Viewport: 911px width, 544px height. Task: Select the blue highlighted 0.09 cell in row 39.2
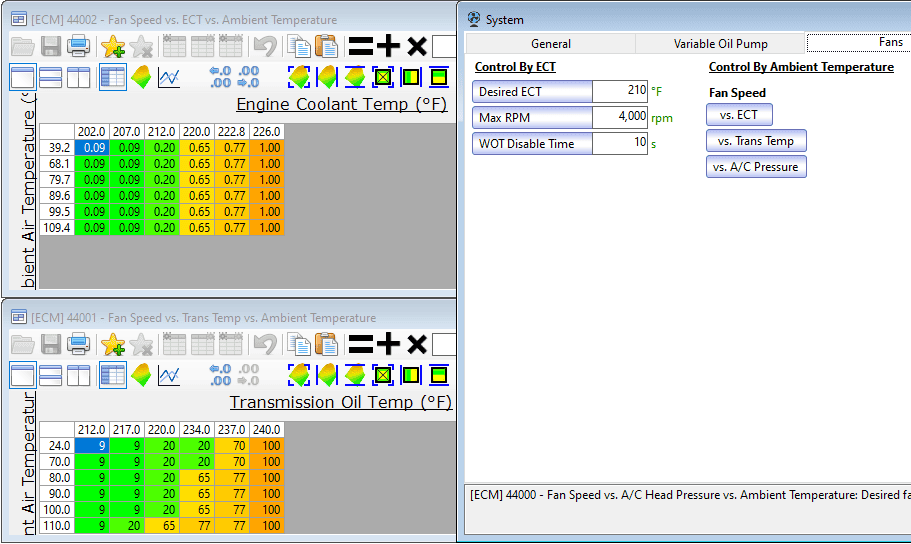coord(92,148)
